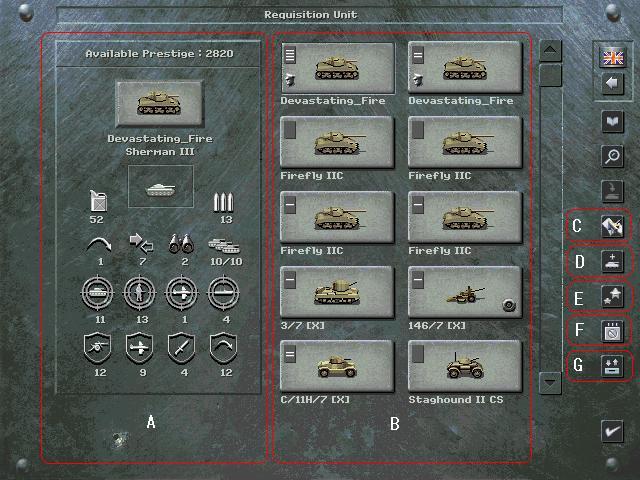
Task: Click the Requisition Unit title
Action: click(x=311, y=15)
